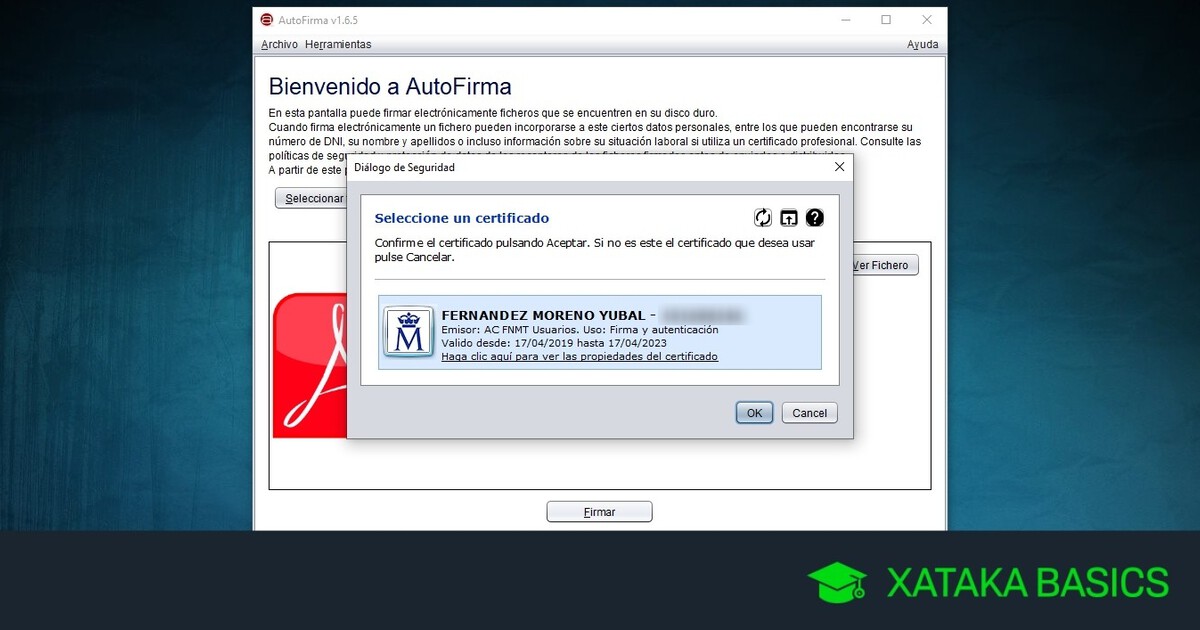Open the certificate properties link
This screenshot has height=630, width=1200.
(579, 357)
